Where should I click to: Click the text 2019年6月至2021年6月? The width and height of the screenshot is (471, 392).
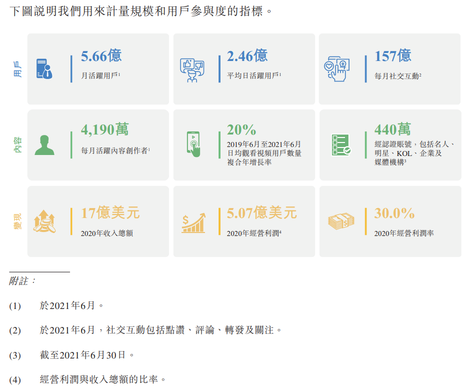[x=264, y=144]
